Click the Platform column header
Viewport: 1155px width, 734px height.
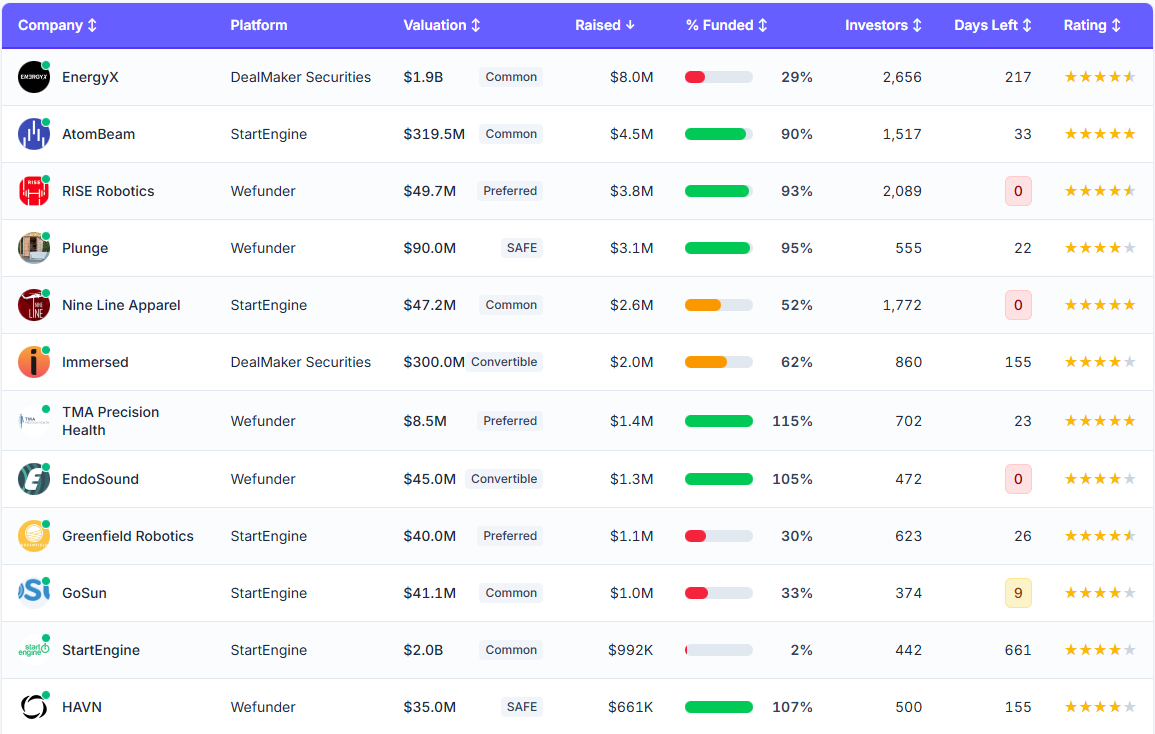pos(259,25)
